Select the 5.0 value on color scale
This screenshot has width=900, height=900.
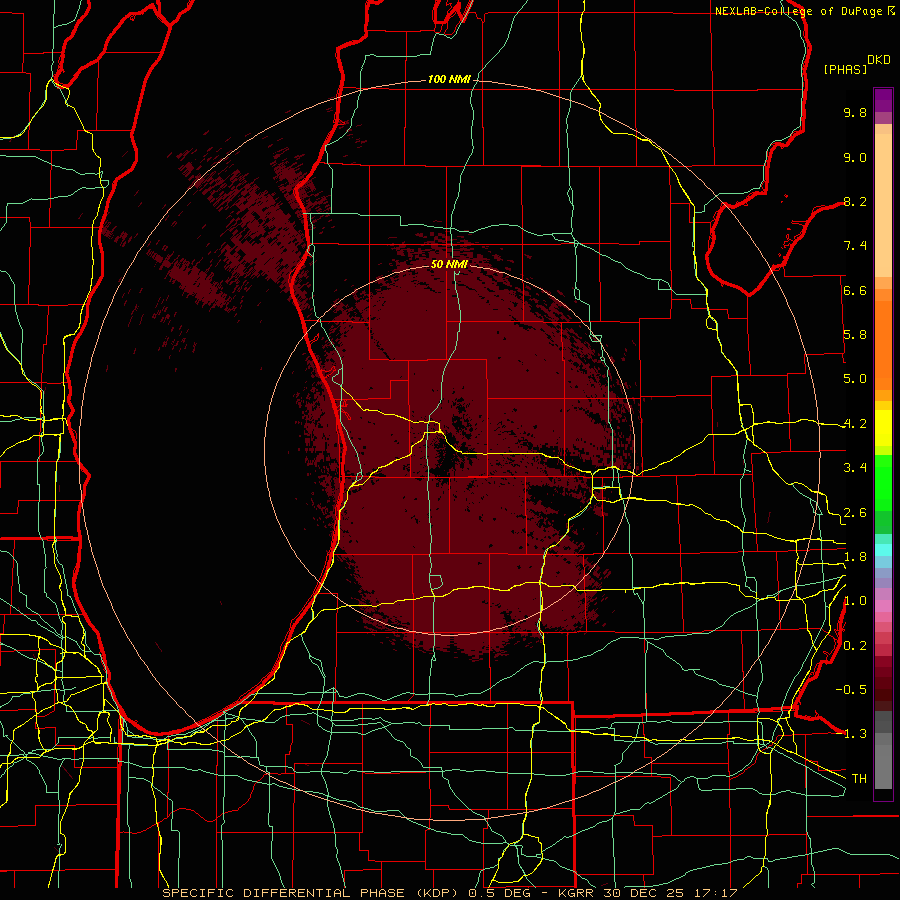pos(855,379)
